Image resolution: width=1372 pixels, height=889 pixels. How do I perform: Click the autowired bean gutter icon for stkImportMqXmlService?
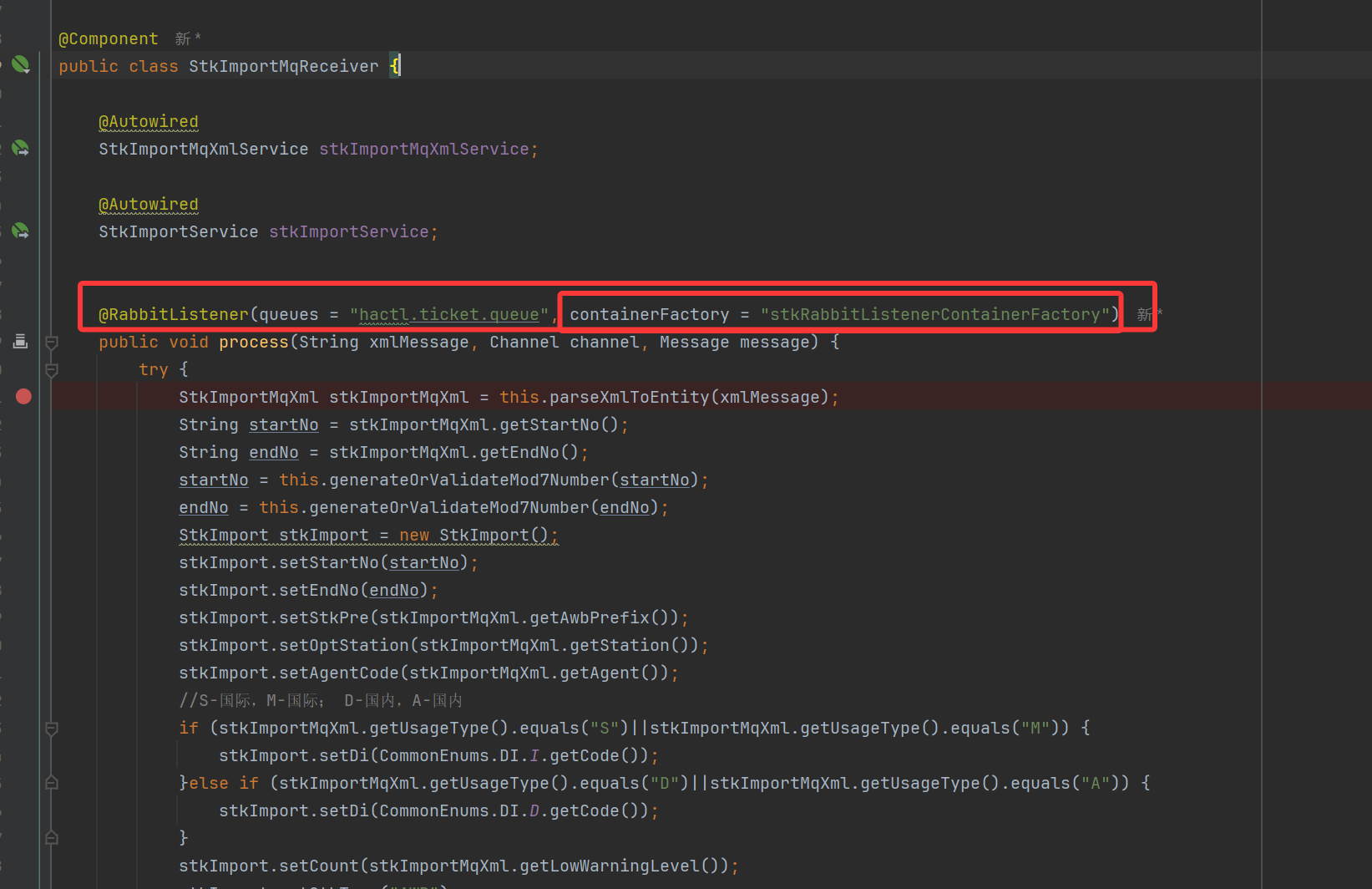click(20, 148)
